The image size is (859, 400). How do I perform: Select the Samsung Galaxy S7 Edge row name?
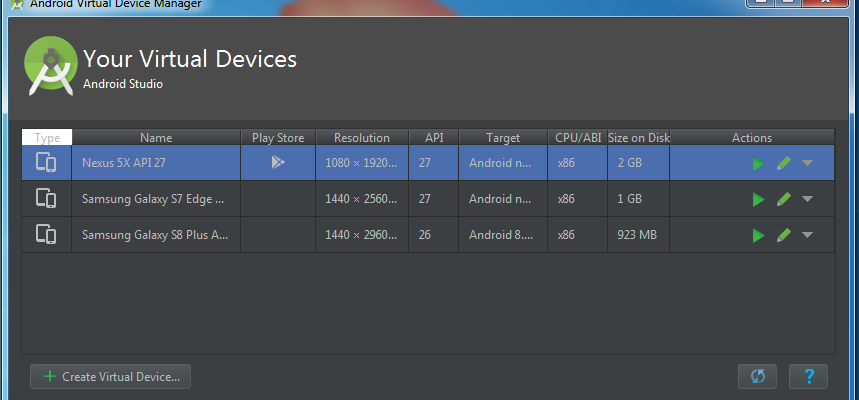(x=153, y=199)
